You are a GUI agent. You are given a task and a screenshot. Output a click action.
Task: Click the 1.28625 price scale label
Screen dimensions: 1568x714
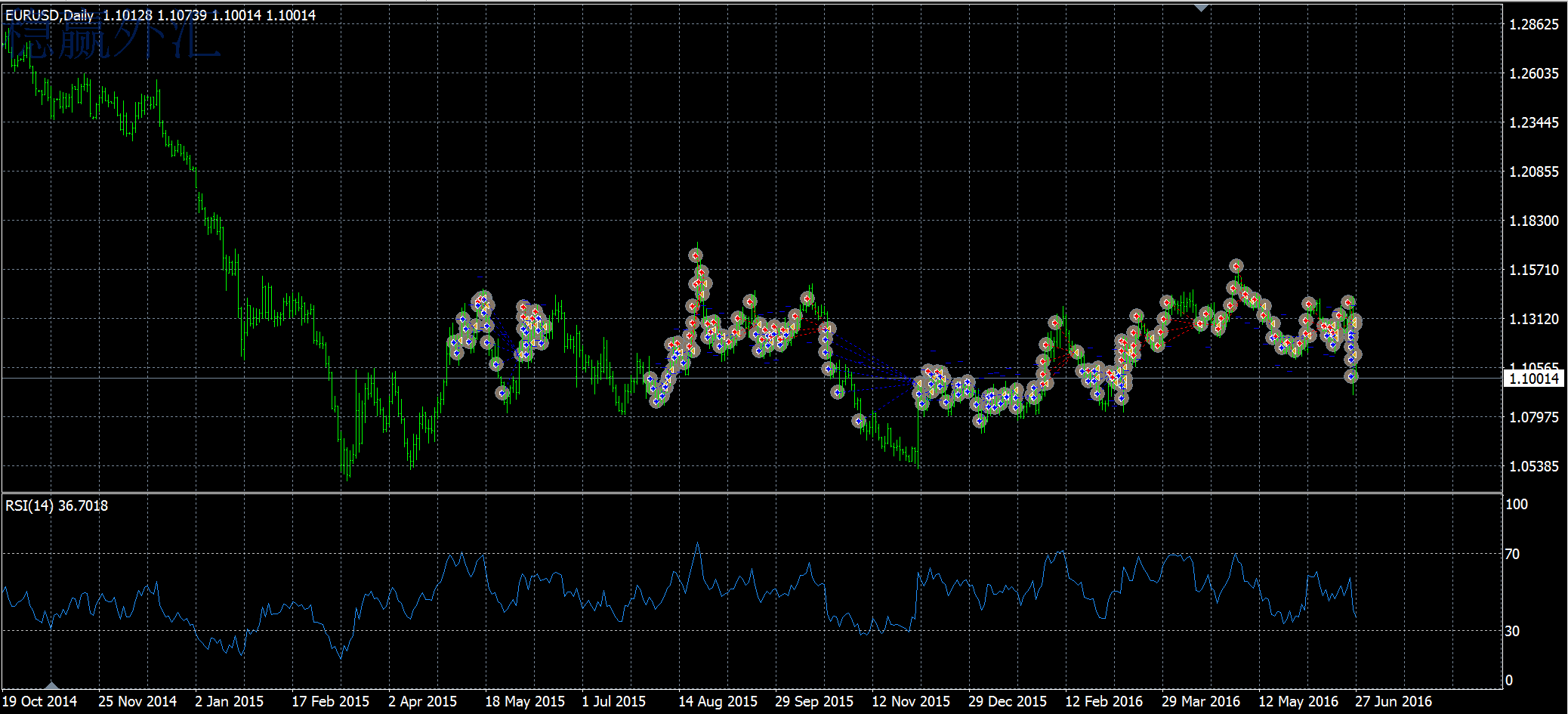[x=1533, y=24]
